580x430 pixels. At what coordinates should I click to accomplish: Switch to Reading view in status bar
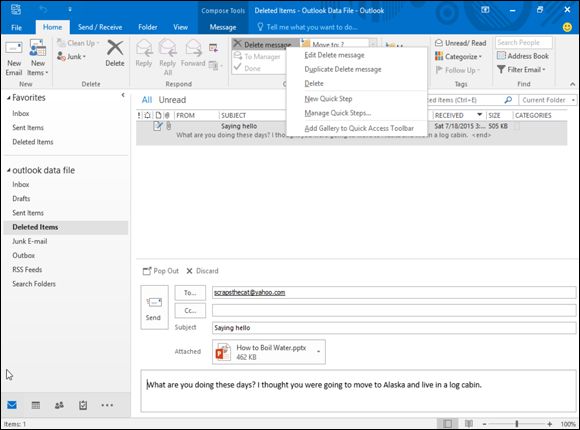coord(469,424)
